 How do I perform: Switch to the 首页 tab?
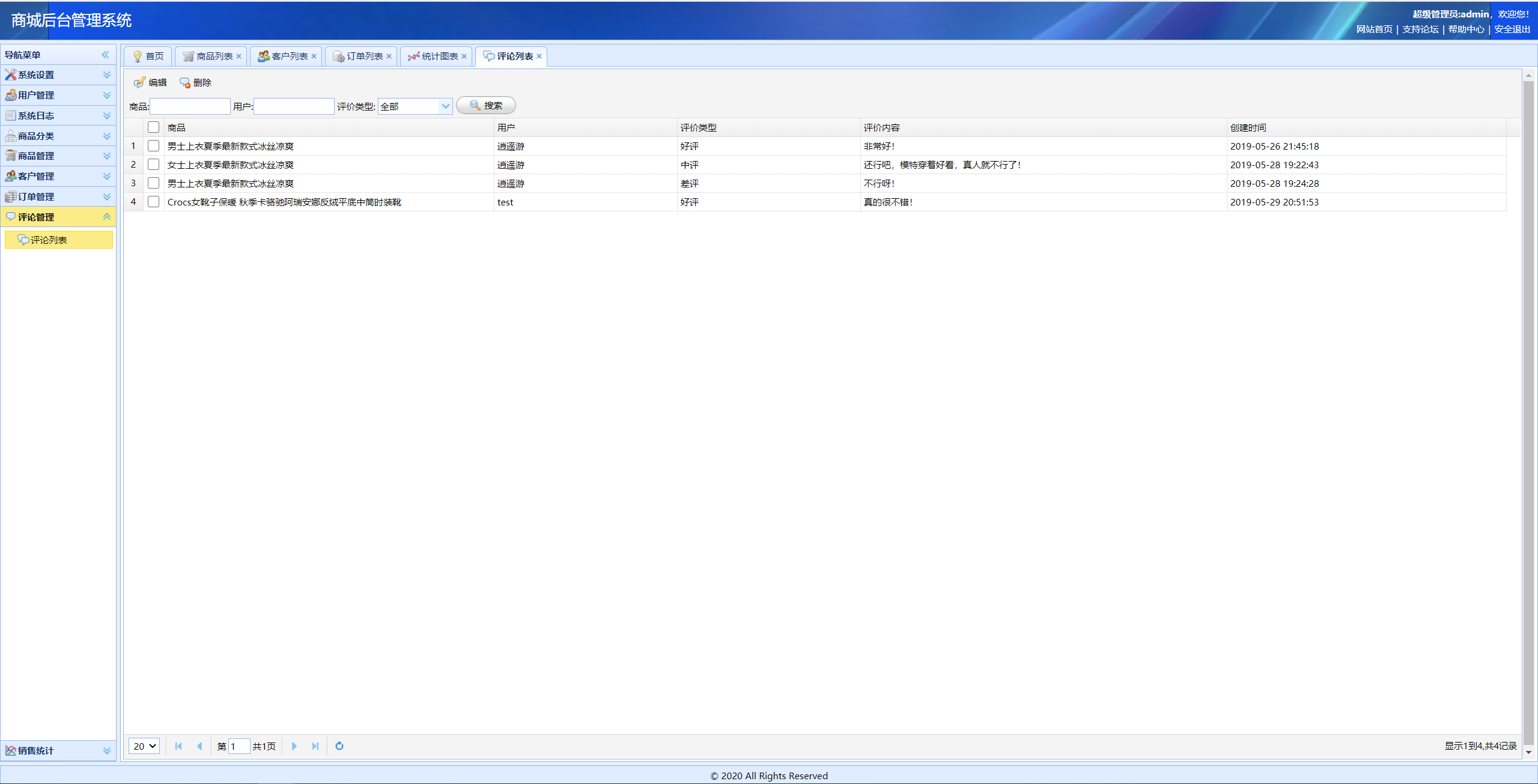(x=148, y=56)
